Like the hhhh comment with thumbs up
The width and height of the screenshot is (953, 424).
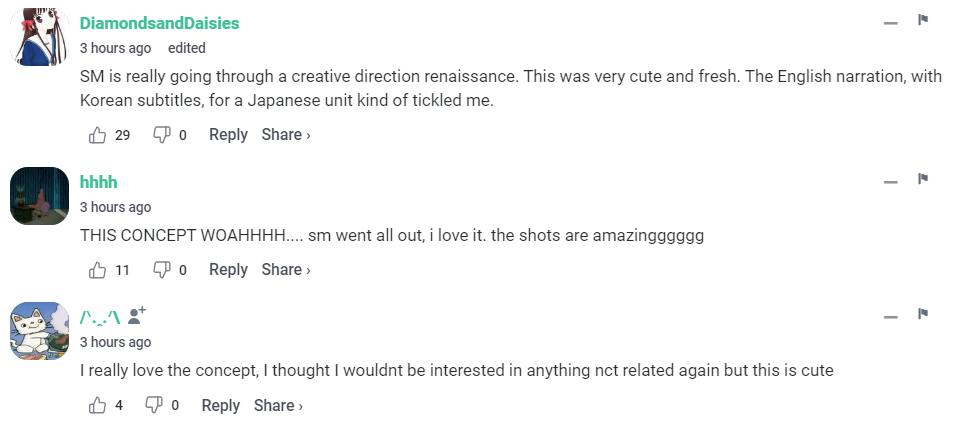point(98,270)
